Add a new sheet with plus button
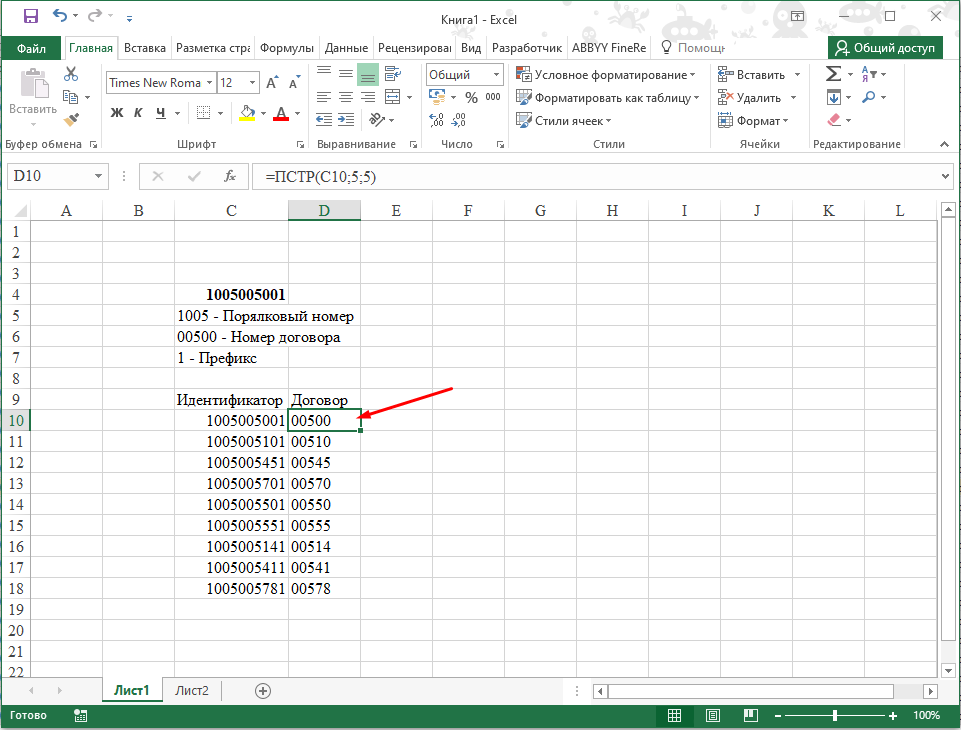The width and height of the screenshot is (961, 730). click(x=262, y=691)
